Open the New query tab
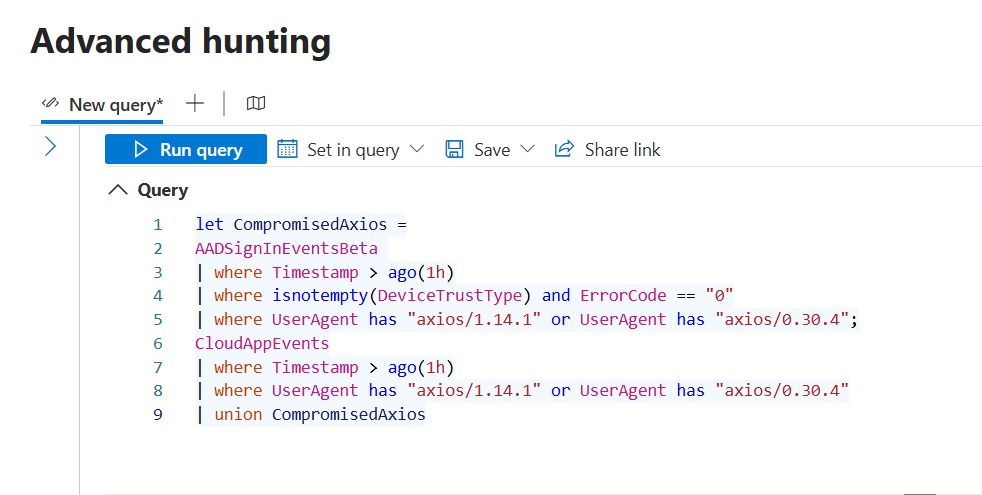The height and width of the screenshot is (495, 982). pyautogui.click(x=102, y=105)
